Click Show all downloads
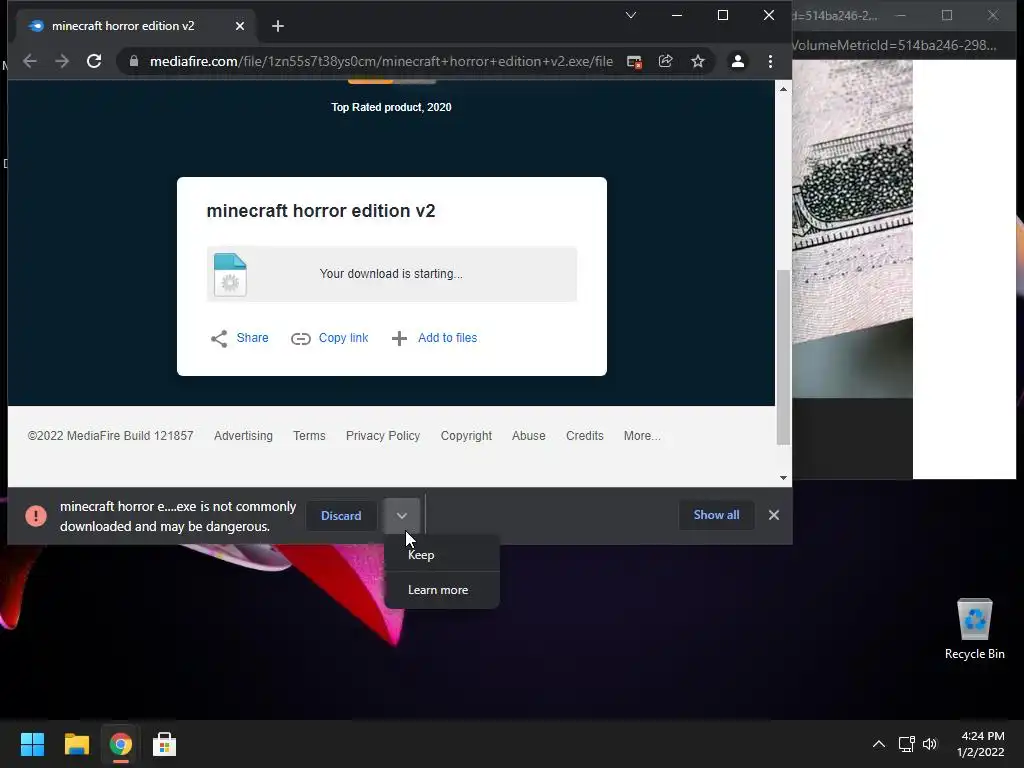 click(716, 515)
